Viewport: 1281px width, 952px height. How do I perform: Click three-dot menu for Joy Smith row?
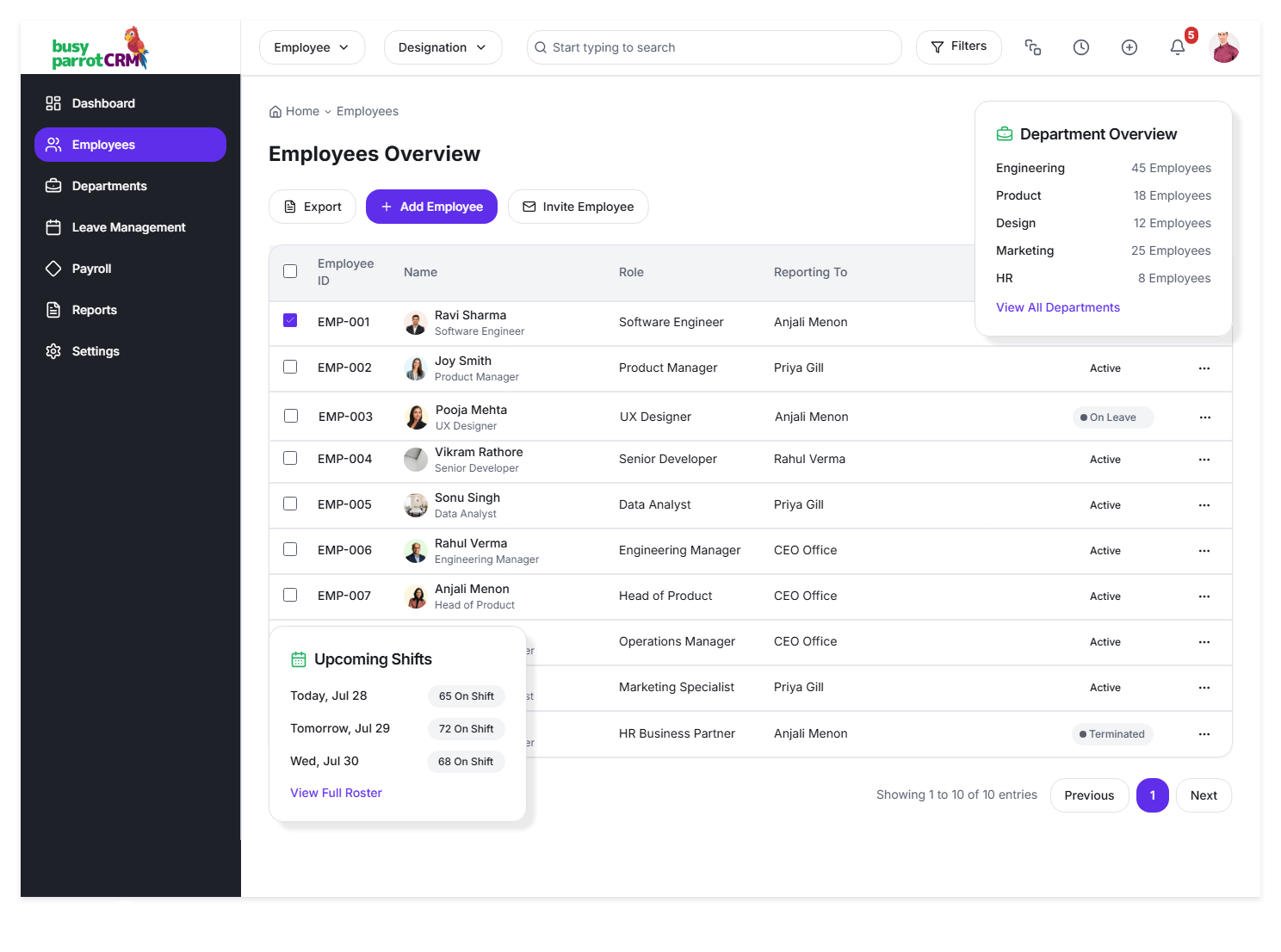1204,368
